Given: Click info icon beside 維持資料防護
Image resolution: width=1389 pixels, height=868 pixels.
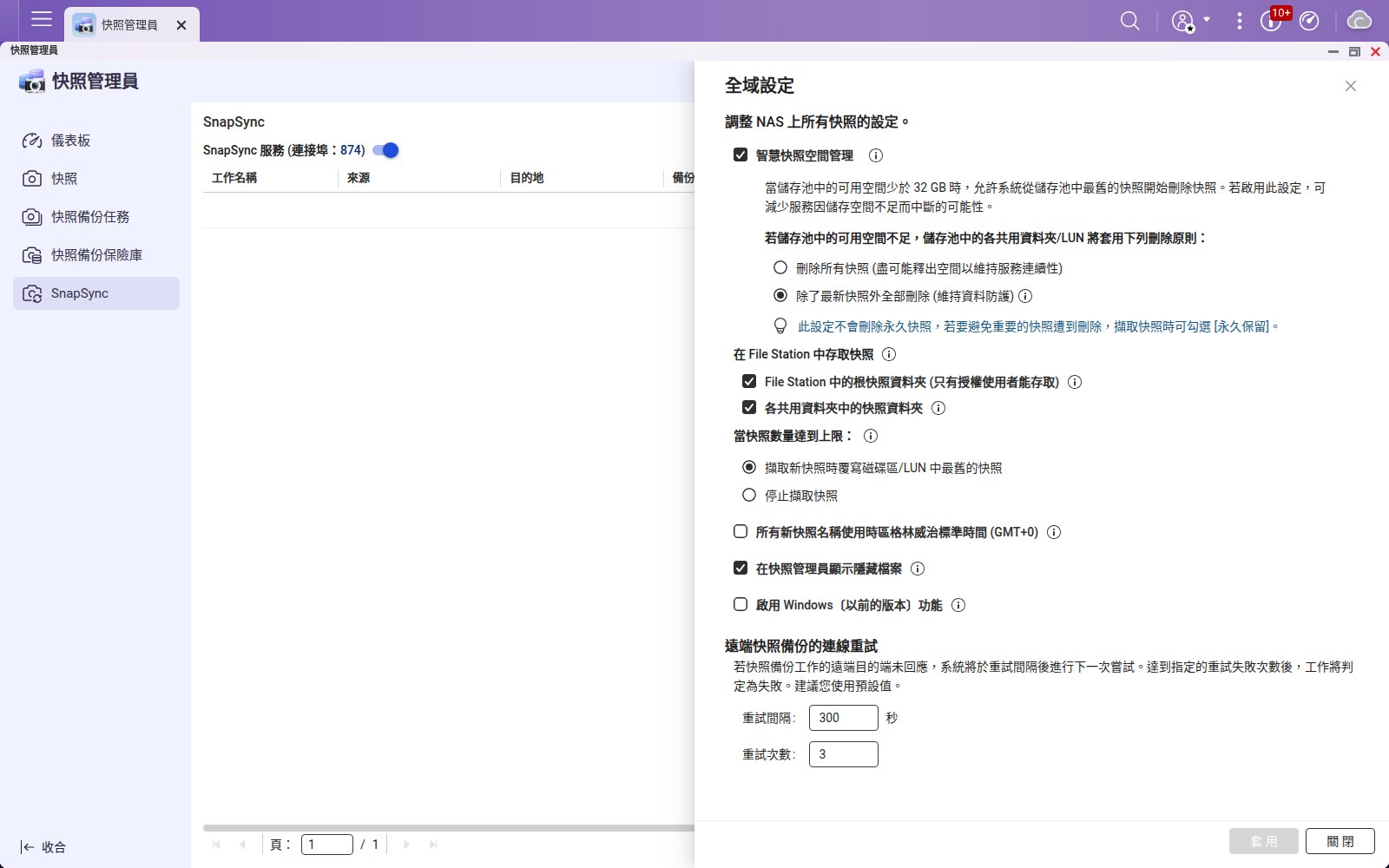Looking at the screenshot, I should coord(1025,296).
